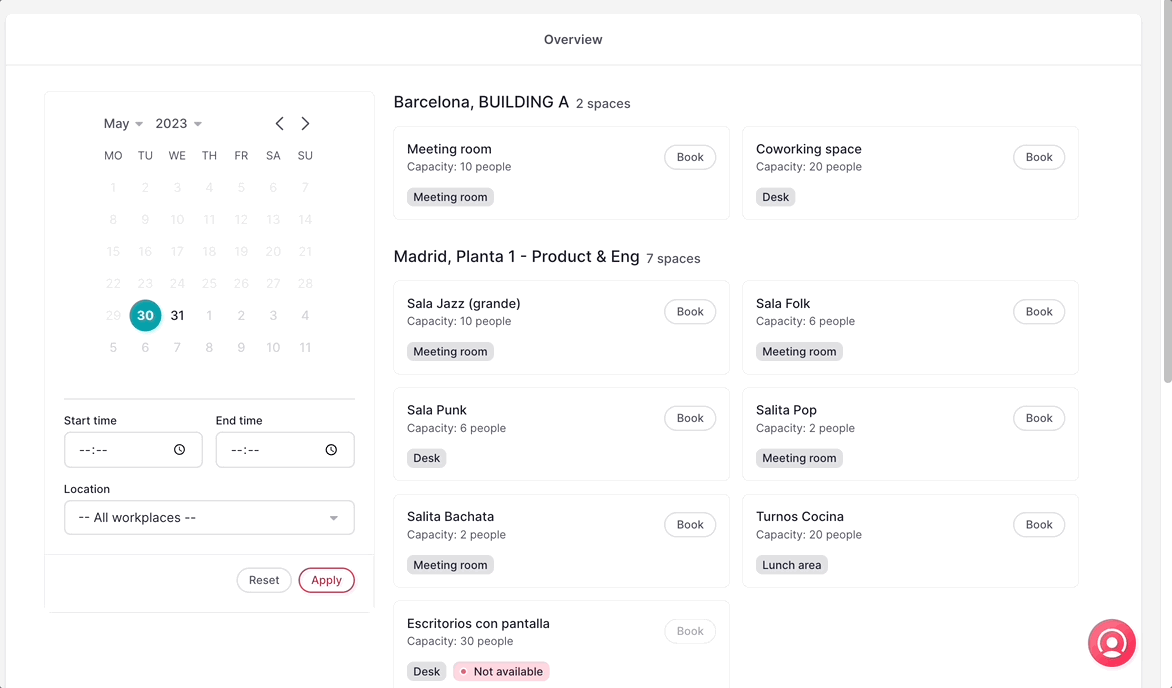The image size is (1172, 688).
Task: Click the Meeting room tag under Sala Jazz
Action: pos(450,351)
